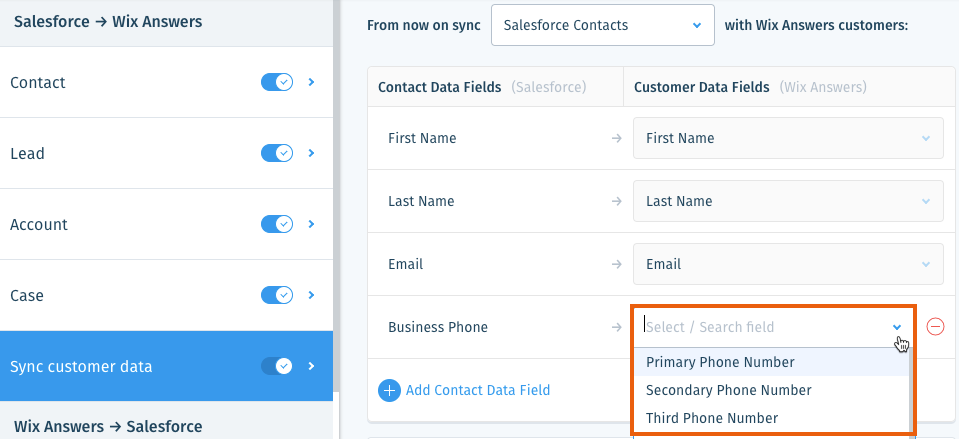This screenshot has width=959, height=439.
Task: Click the chevron arrow next to Contact
Action: coord(311,82)
